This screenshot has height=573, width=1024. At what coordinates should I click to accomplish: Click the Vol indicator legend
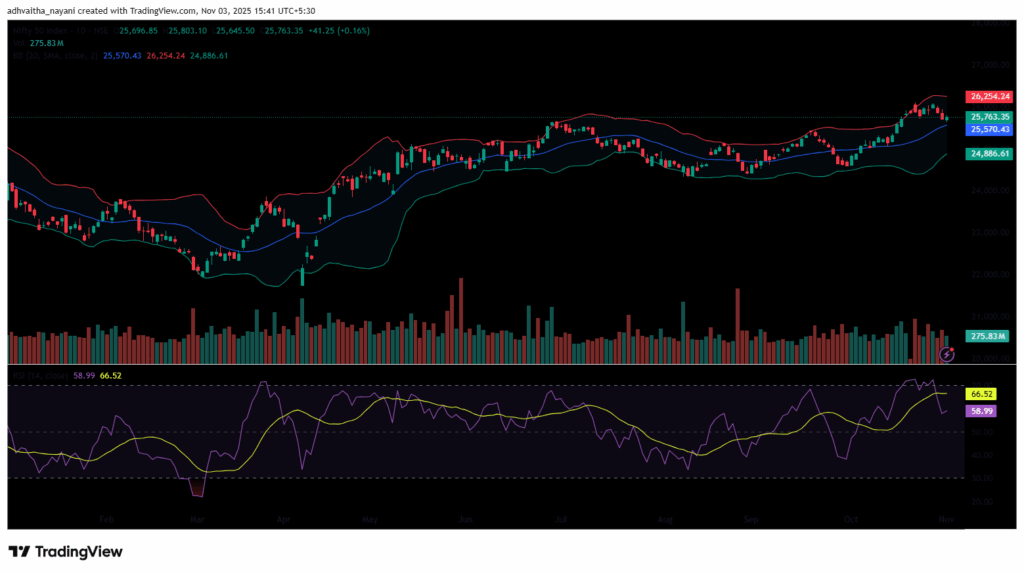(18, 43)
